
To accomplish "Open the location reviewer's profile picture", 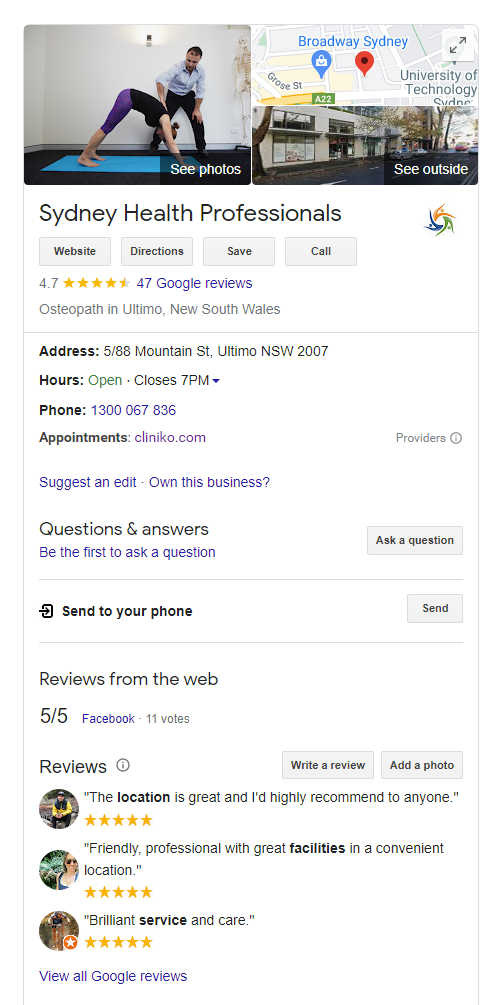I will pos(59,808).
